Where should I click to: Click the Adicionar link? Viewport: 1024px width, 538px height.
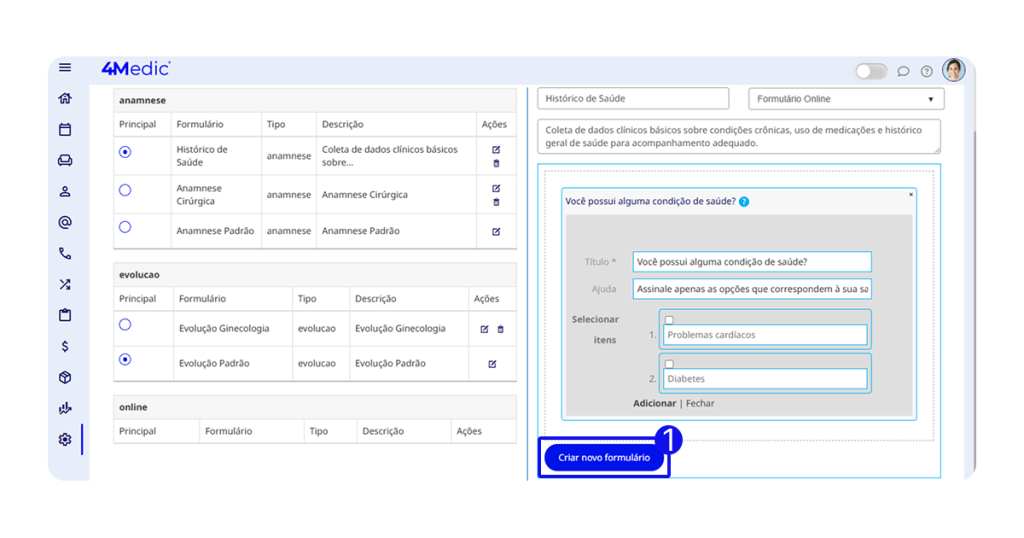pyautogui.click(x=654, y=404)
